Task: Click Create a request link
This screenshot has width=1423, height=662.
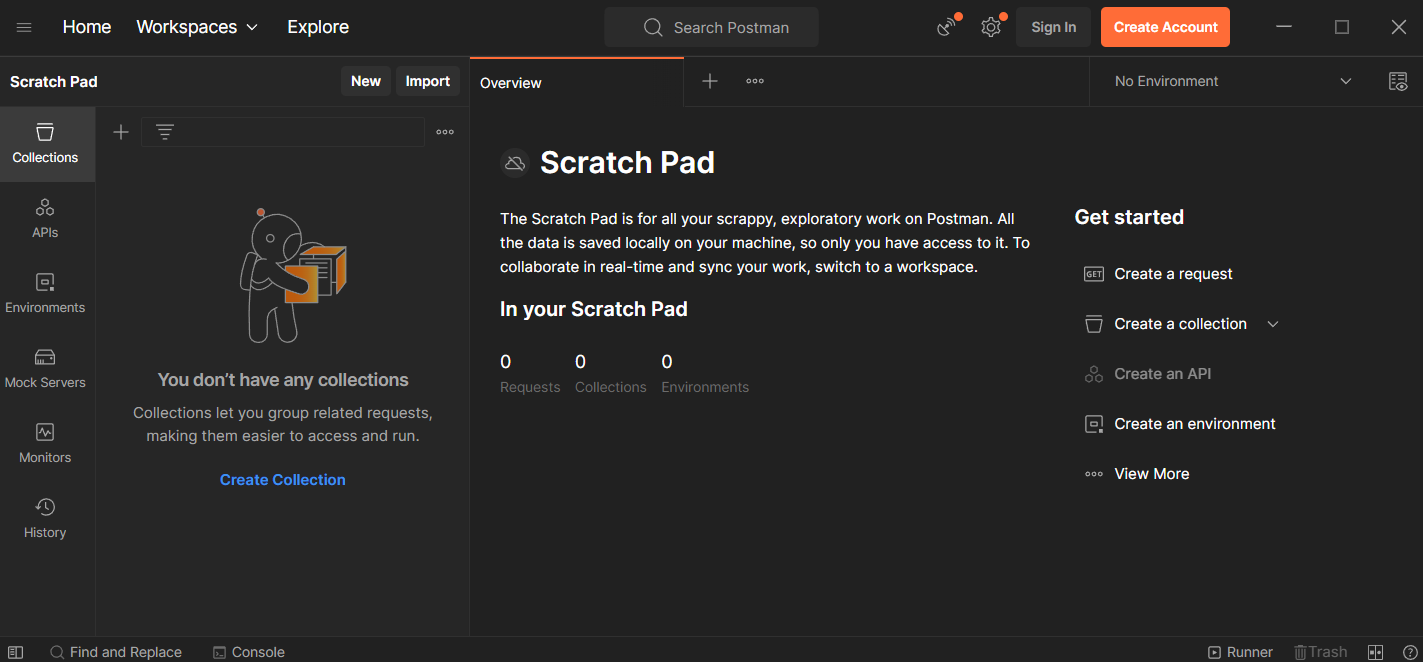Action: click(1174, 274)
